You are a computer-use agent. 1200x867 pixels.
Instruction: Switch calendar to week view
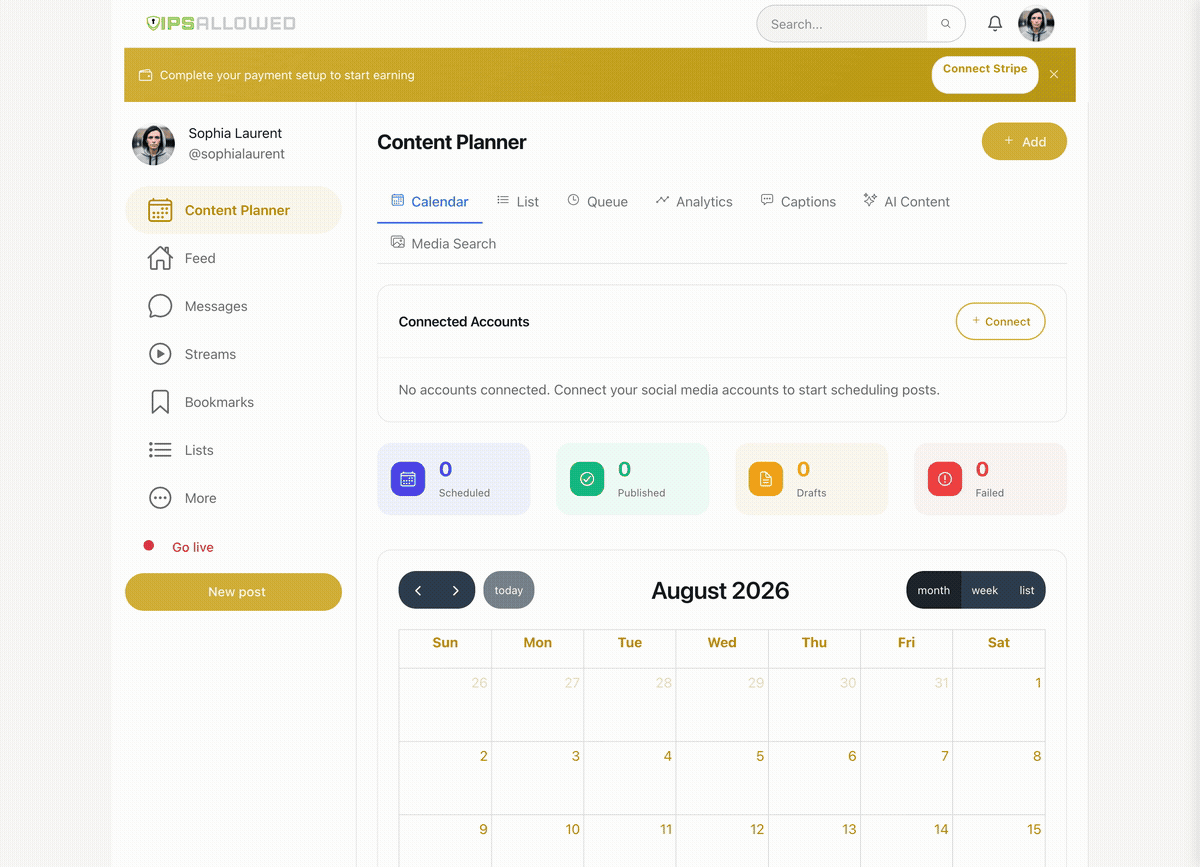click(985, 590)
